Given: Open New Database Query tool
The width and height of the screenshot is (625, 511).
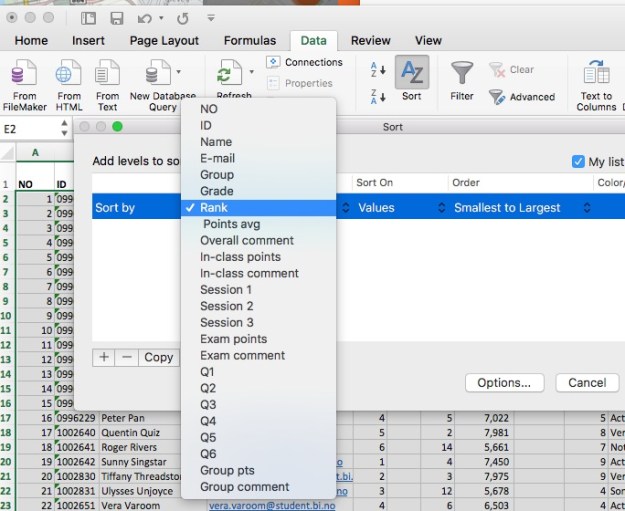Looking at the screenshot, I should [159, 74].
